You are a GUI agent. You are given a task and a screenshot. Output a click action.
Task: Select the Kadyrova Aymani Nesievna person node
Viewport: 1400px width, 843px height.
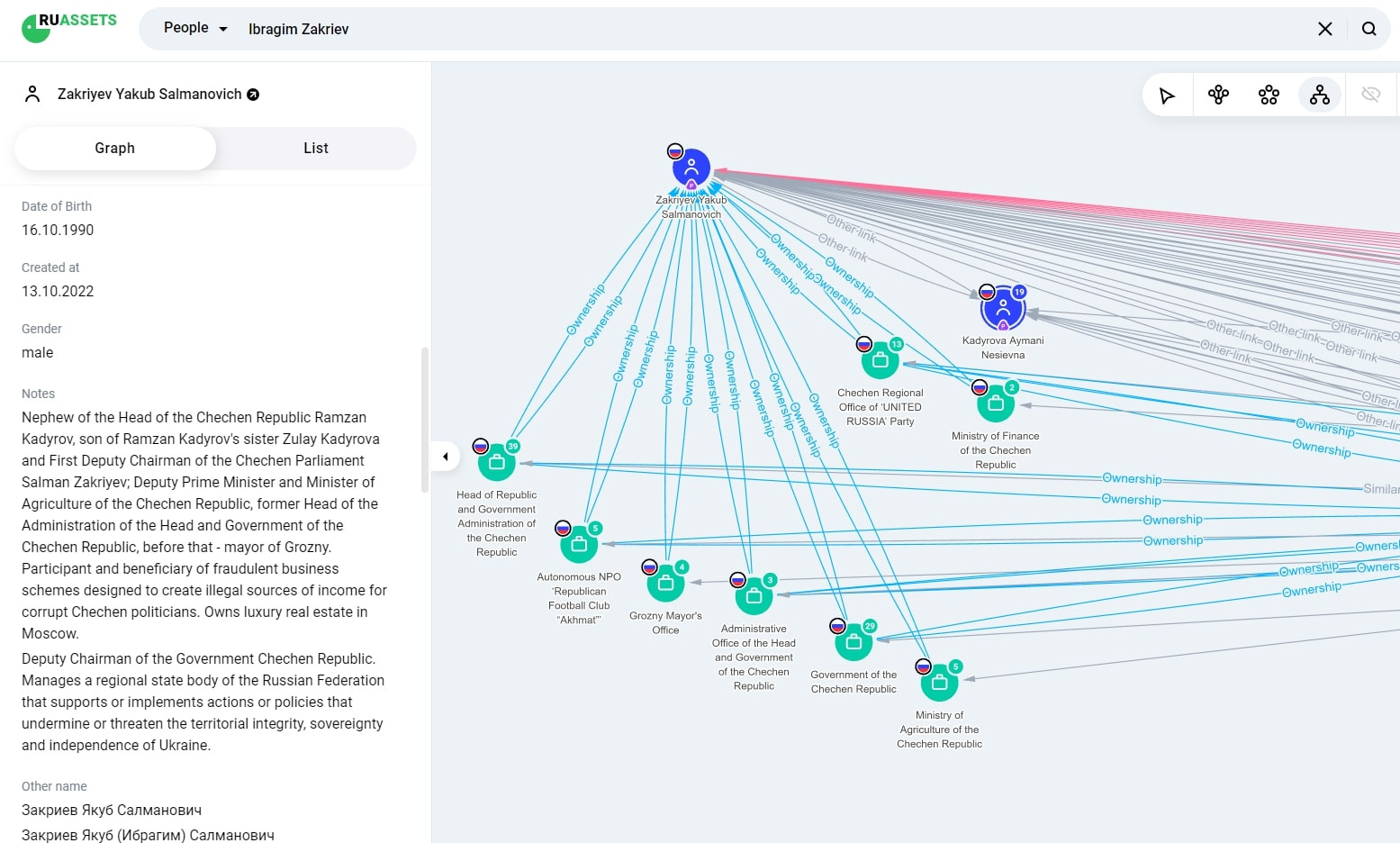(1003, 309)
